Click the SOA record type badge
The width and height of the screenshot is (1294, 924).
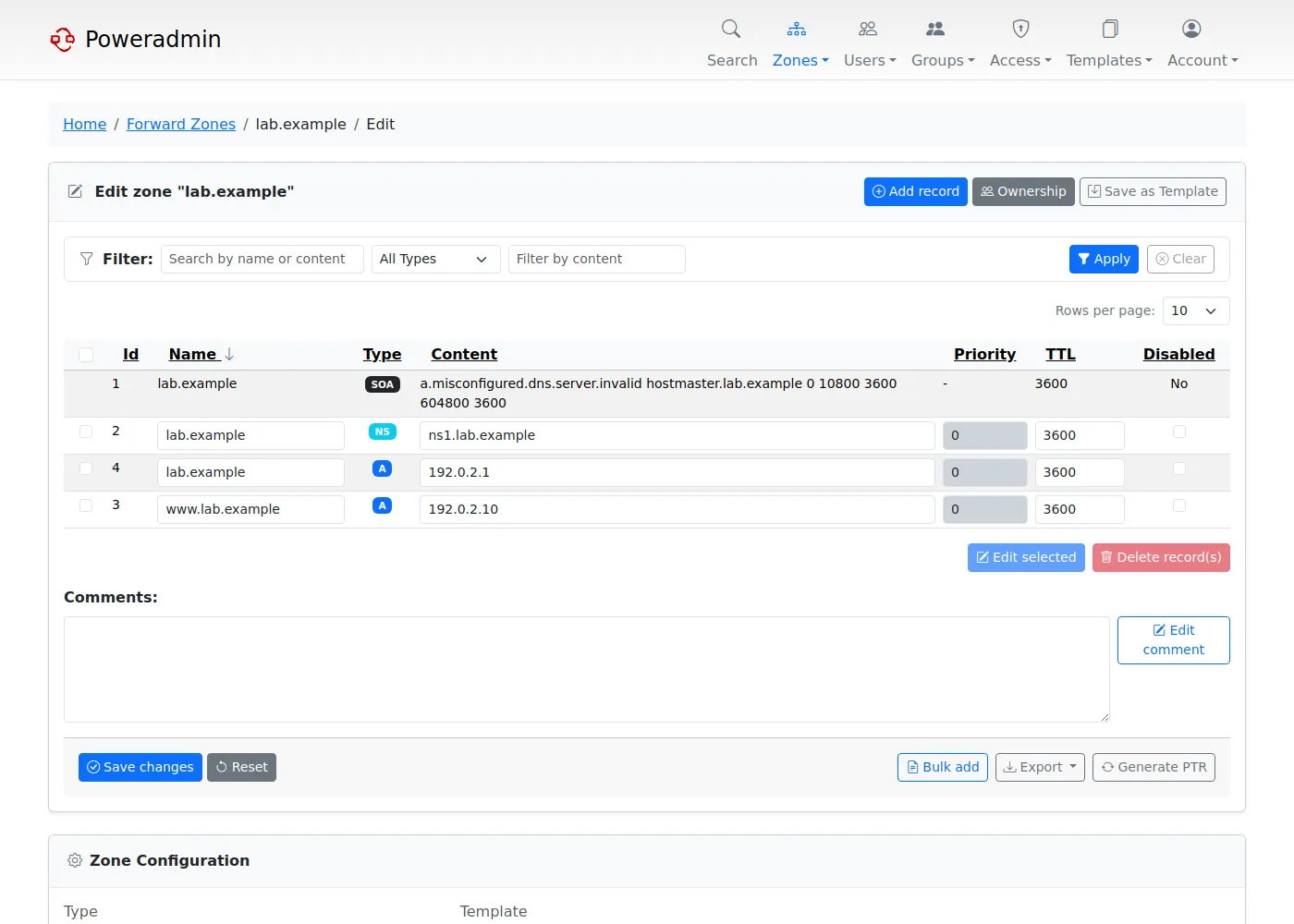click(x=383, y=384)
